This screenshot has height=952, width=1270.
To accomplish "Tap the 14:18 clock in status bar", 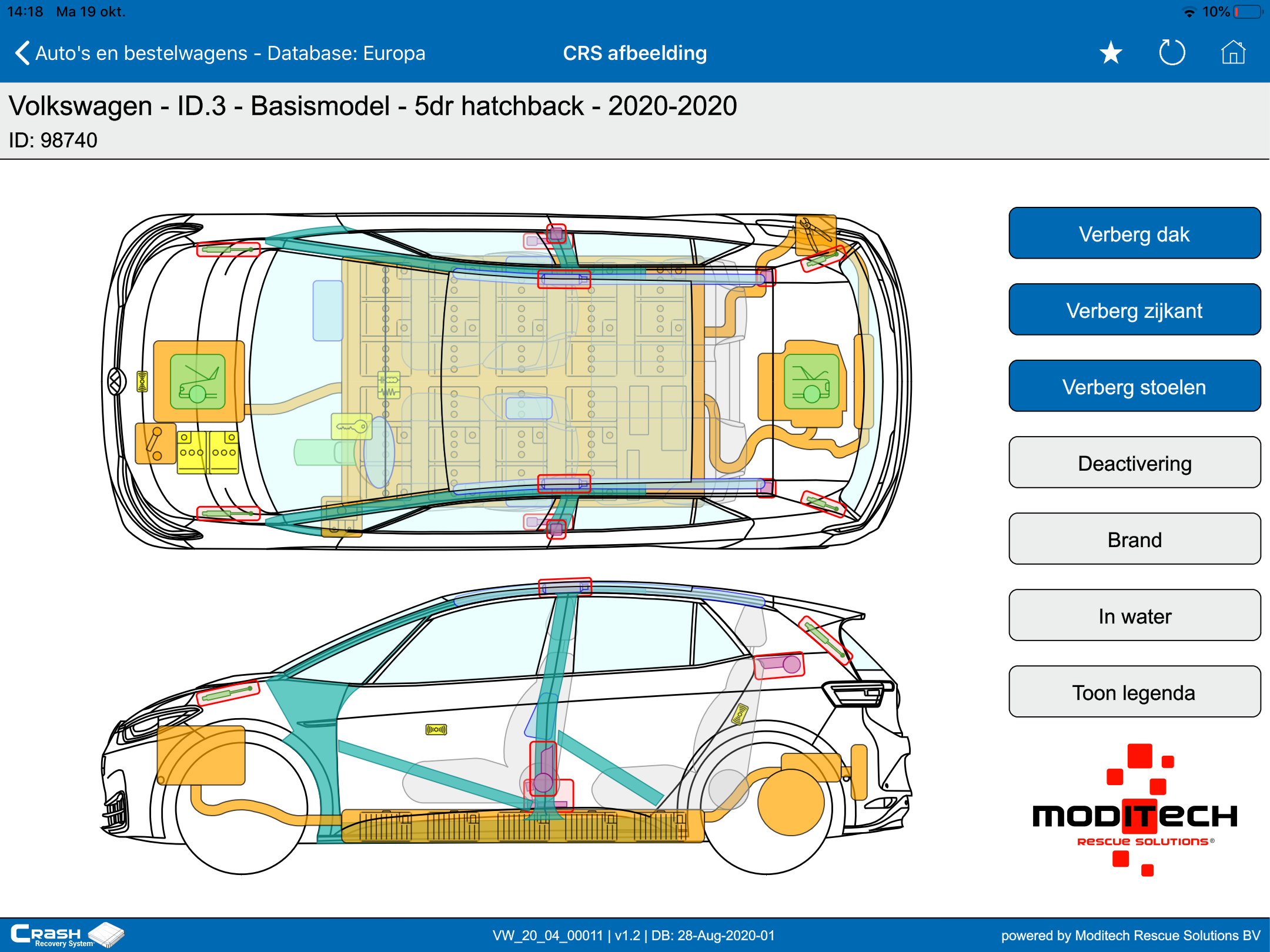I will coord(25,12).
